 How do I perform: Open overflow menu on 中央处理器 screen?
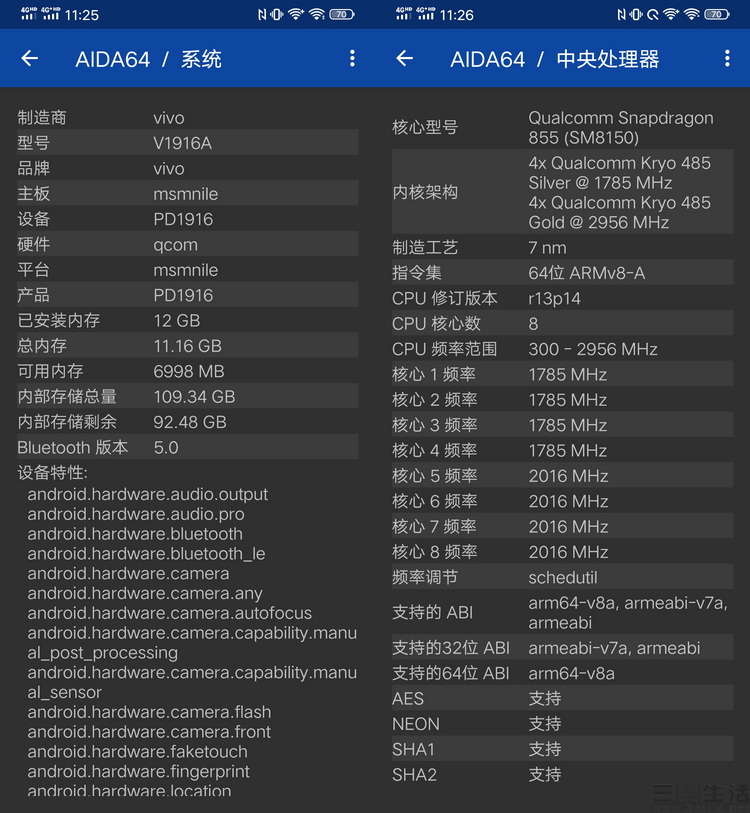pos(727,59)
